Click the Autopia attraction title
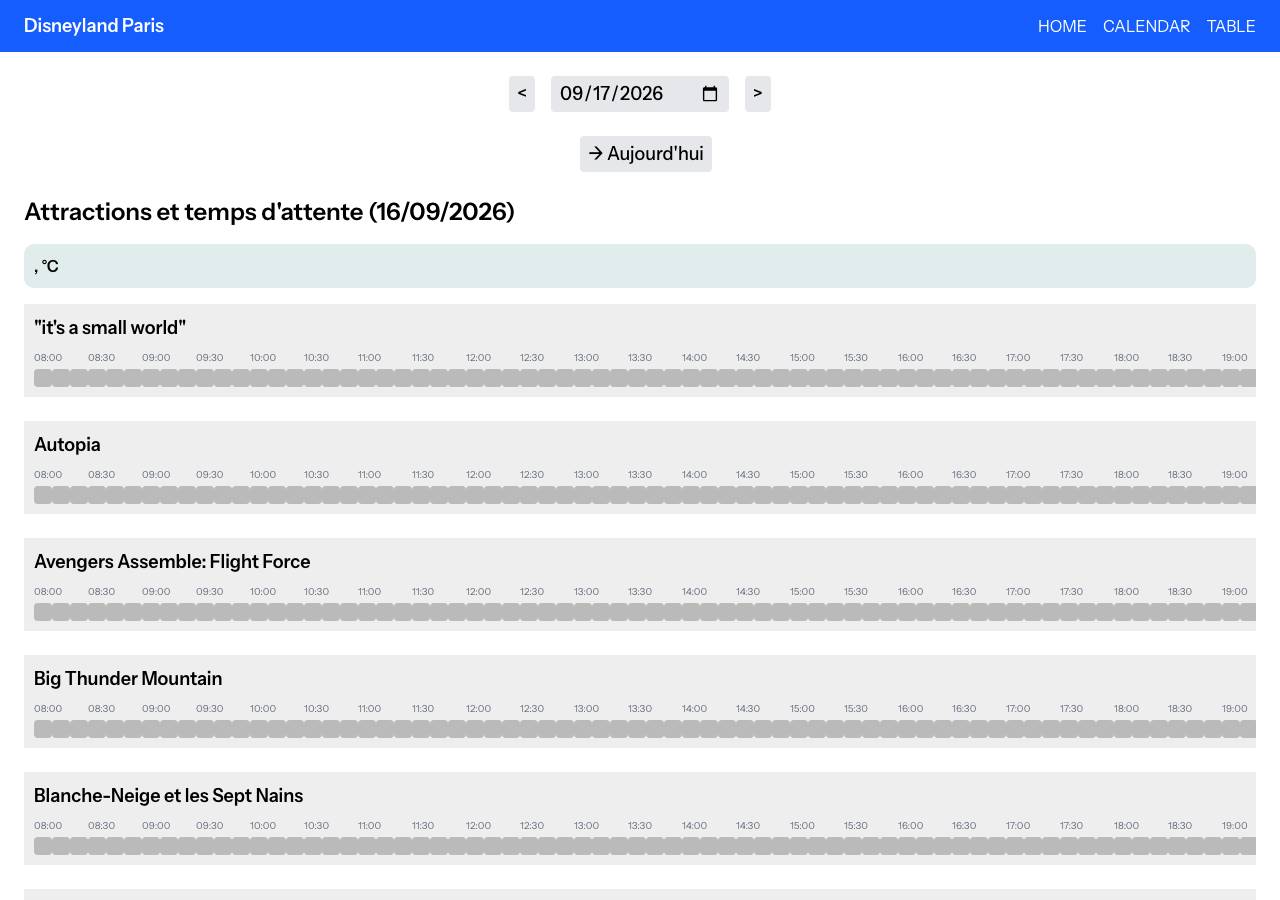The image size is (1280, 900). coord(67,445)
